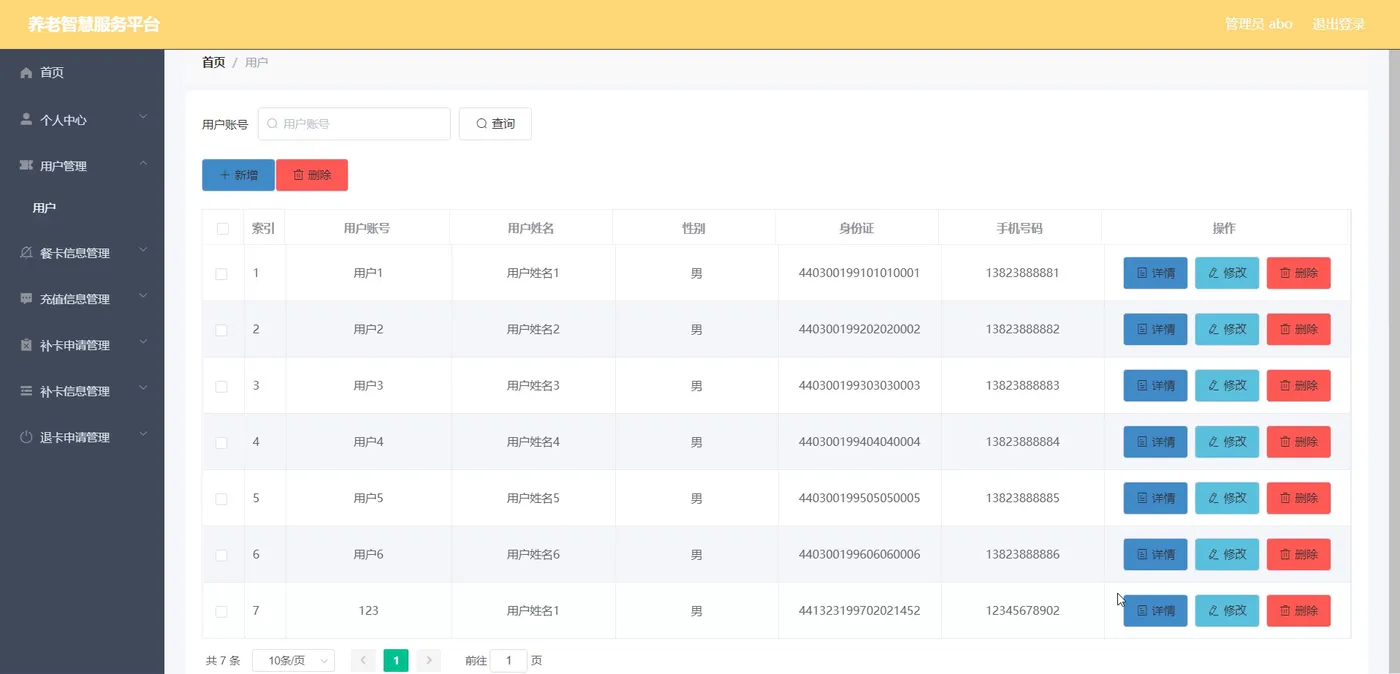Click the bell icon next to 餐卡信息管理
The width and height of the screenshot is (1400, 674).
[26, 253]
